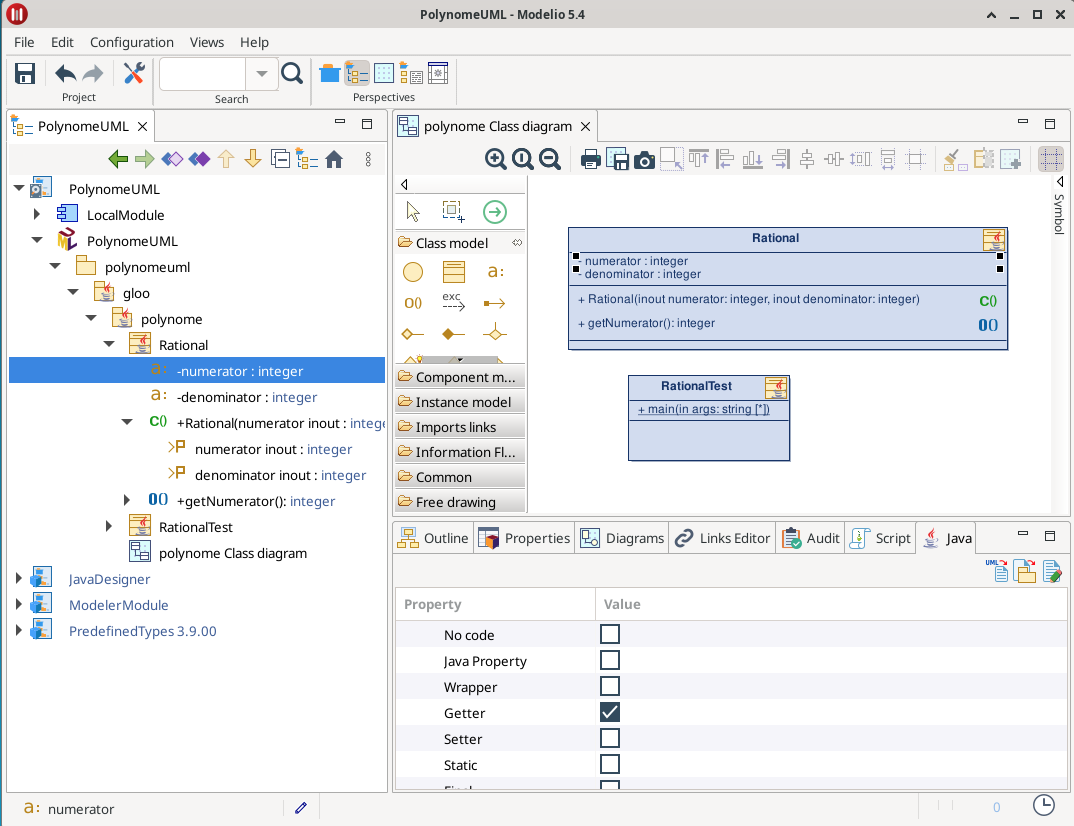Pick the Class tool in Class model palette
This screenshot has width=1074, height=826.
tap(453, 272)
